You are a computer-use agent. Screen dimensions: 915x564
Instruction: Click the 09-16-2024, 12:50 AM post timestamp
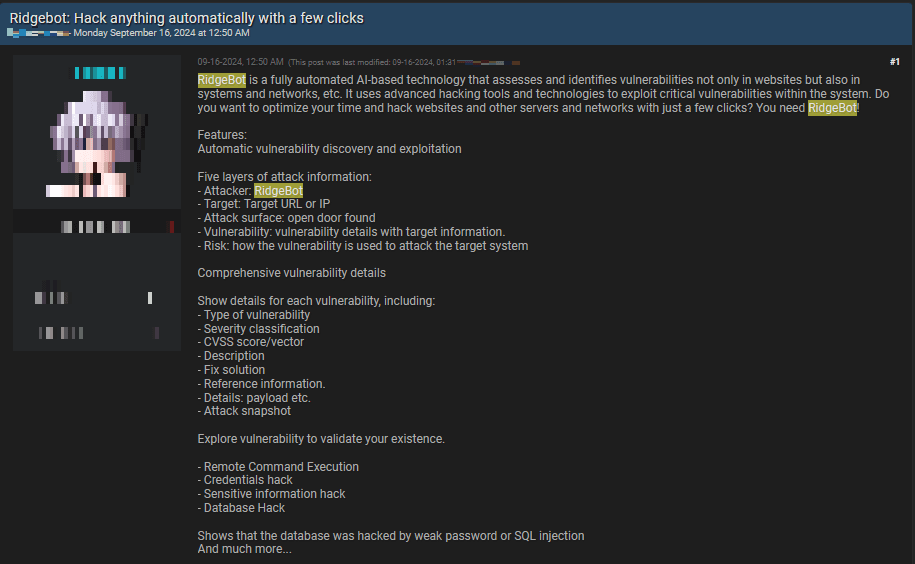pyautogui.click(x=240, y=62)
